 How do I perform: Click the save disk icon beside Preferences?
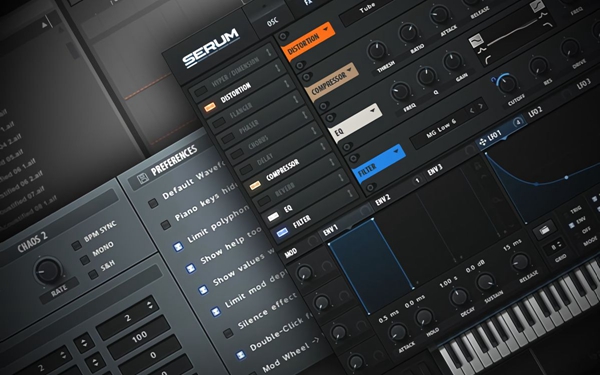[143, 179]
